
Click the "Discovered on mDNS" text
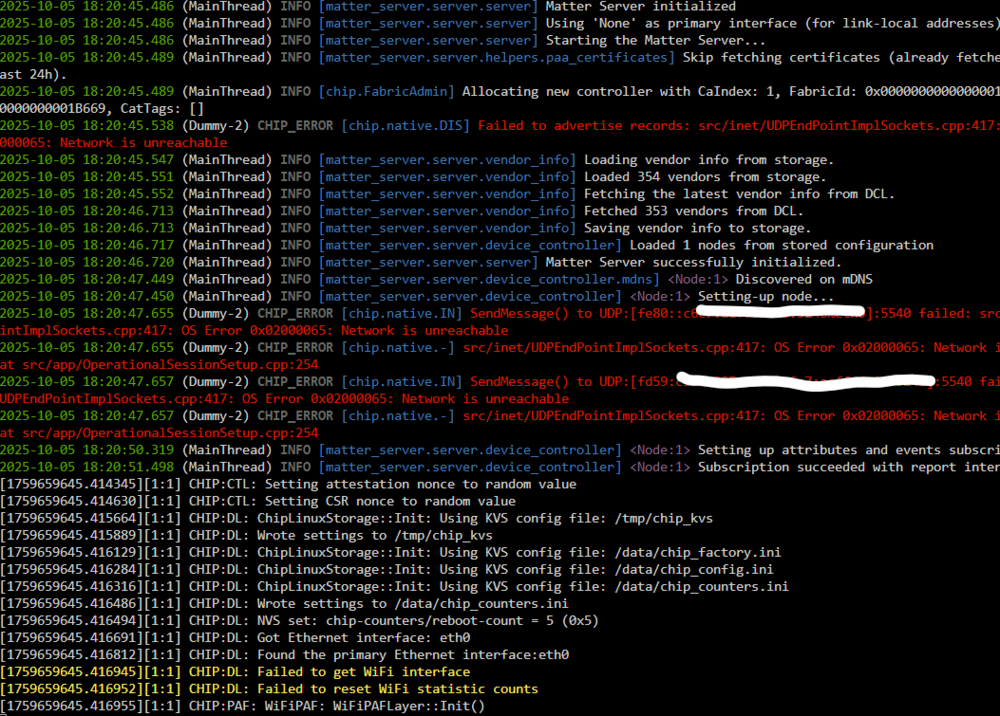pyautogui.click(x=804, y=279)
